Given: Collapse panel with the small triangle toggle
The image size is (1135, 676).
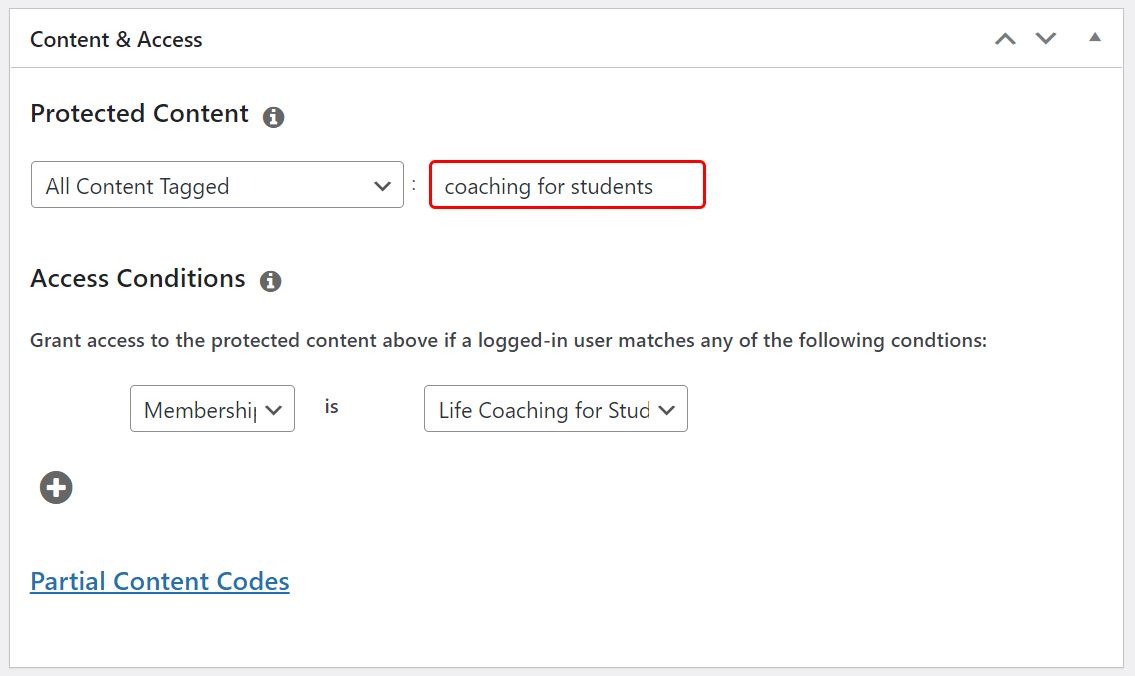Looking at the screenshot, I should tap(1094, 38).
